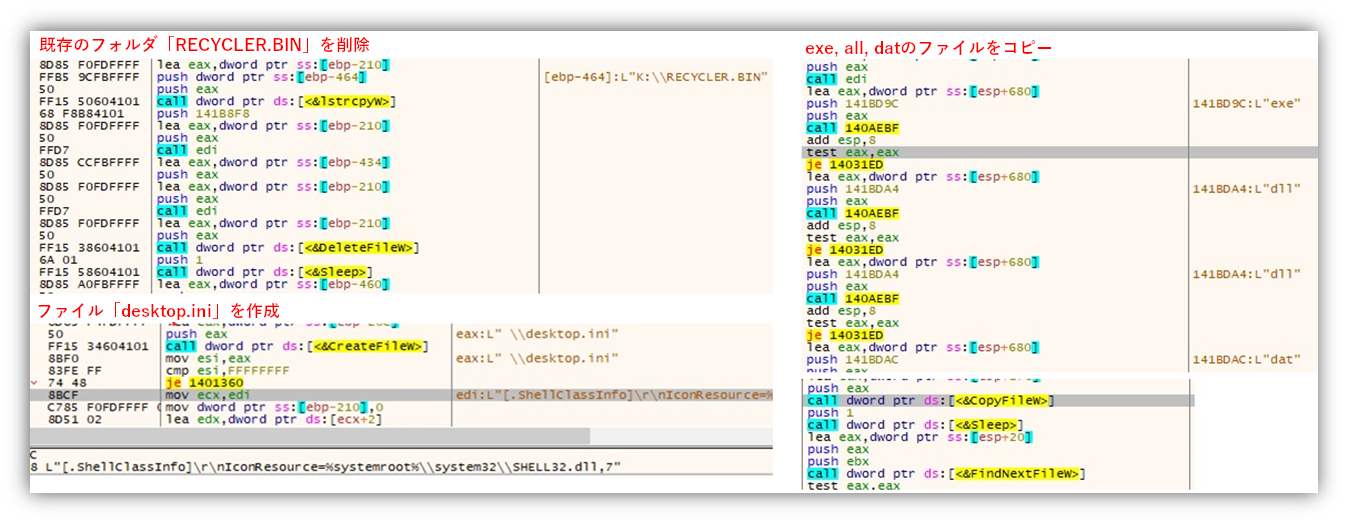The height and width of the screenshot is (524, 1348).
Task: Click the jump arrow marker beside 74 48
Action: click(37, 382)
